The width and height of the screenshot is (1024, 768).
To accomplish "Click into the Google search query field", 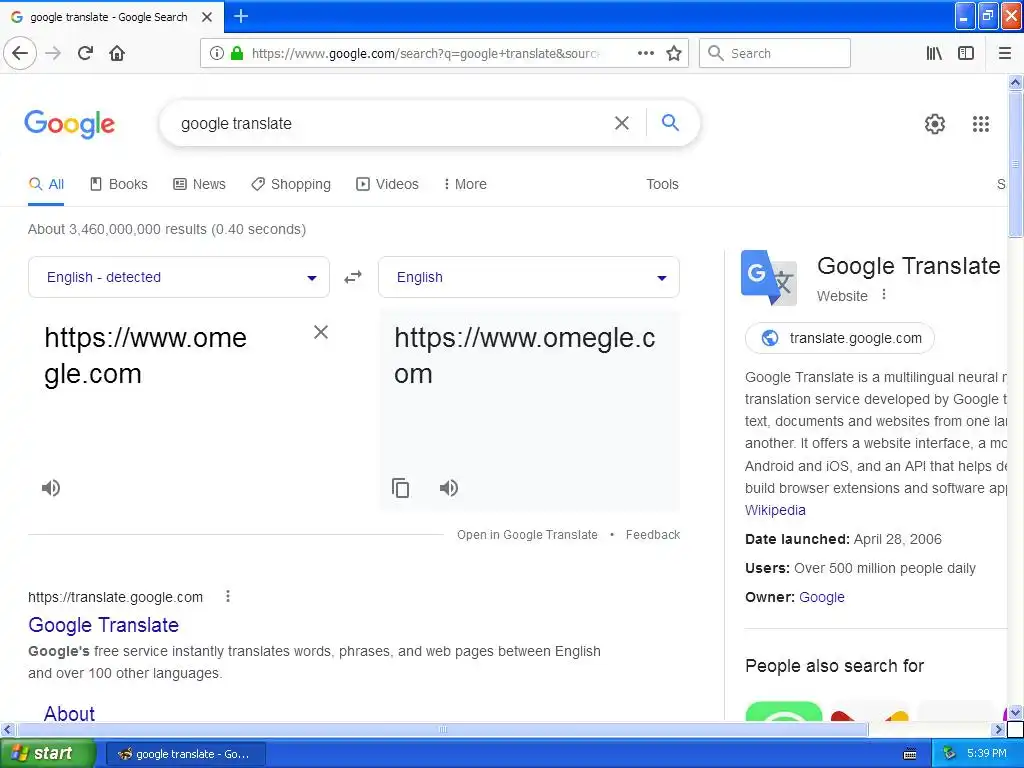I will click(x=392, y=123).
